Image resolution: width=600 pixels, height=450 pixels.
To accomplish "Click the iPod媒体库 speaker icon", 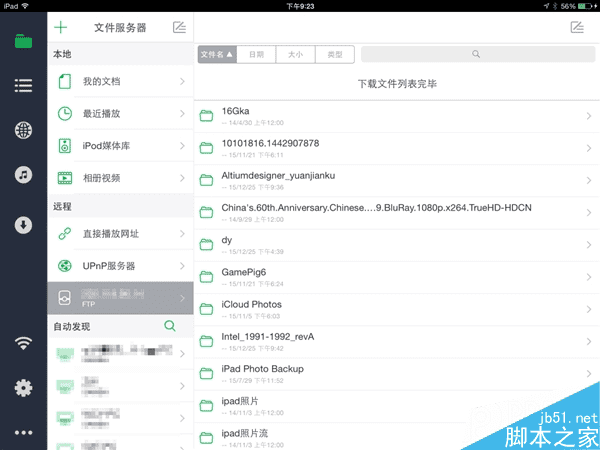I will pyautogui.click(x=65, y=146).
